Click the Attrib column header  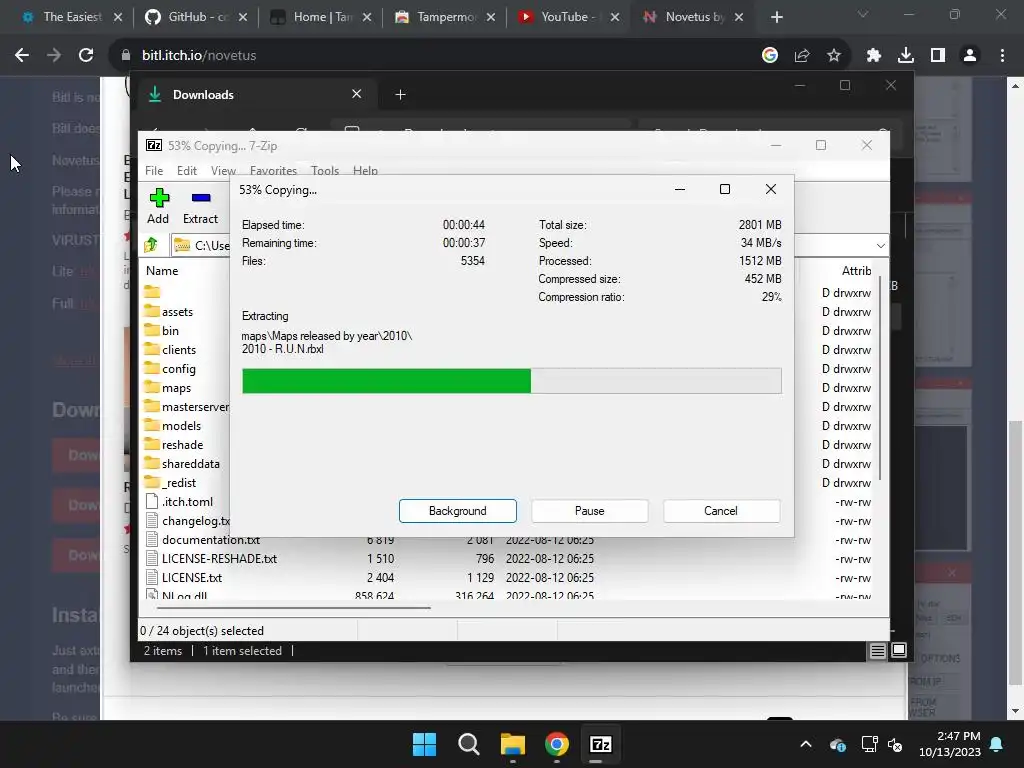pyautogui.click(x=856, y=270)
